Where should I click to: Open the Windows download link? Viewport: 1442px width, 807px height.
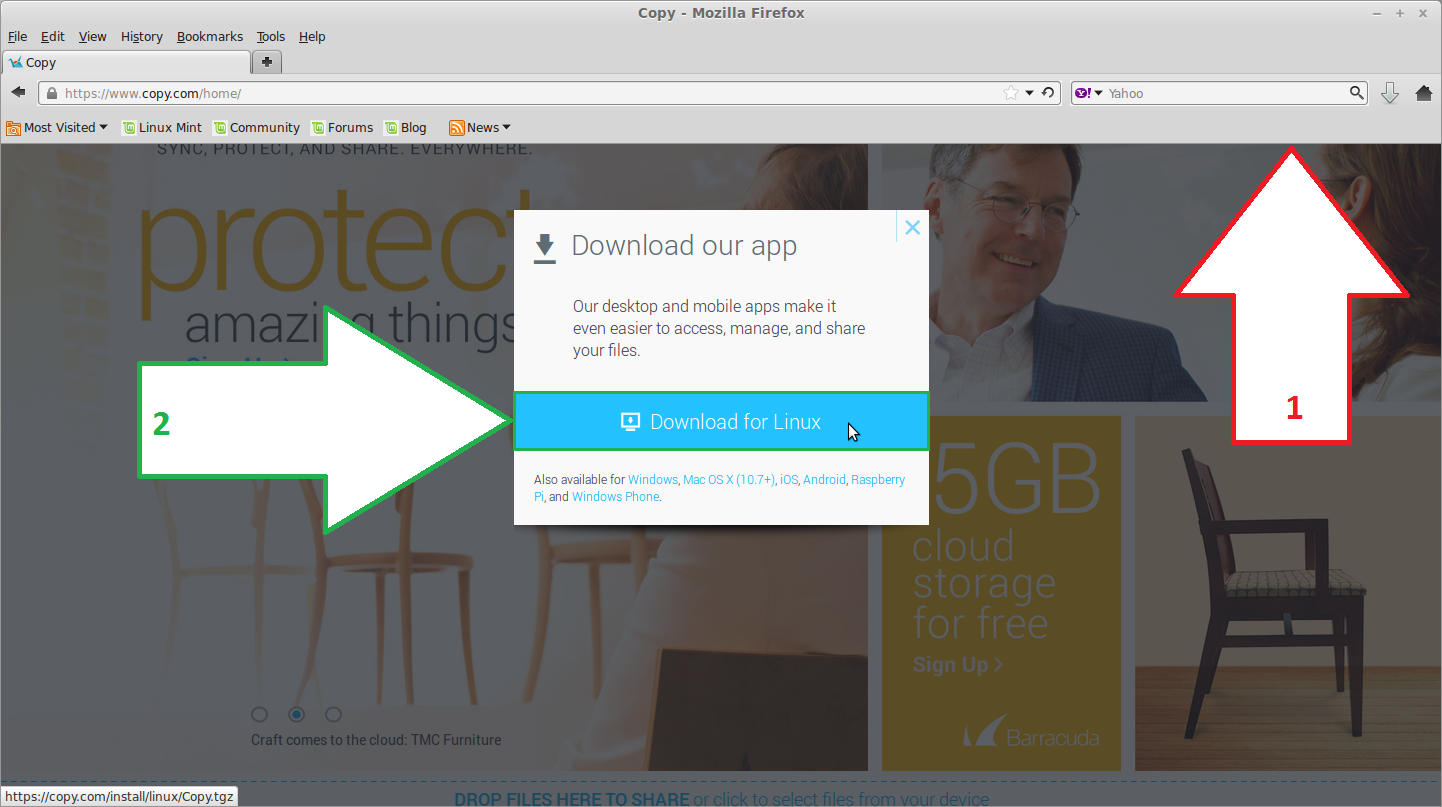click(x=653, y=480)
